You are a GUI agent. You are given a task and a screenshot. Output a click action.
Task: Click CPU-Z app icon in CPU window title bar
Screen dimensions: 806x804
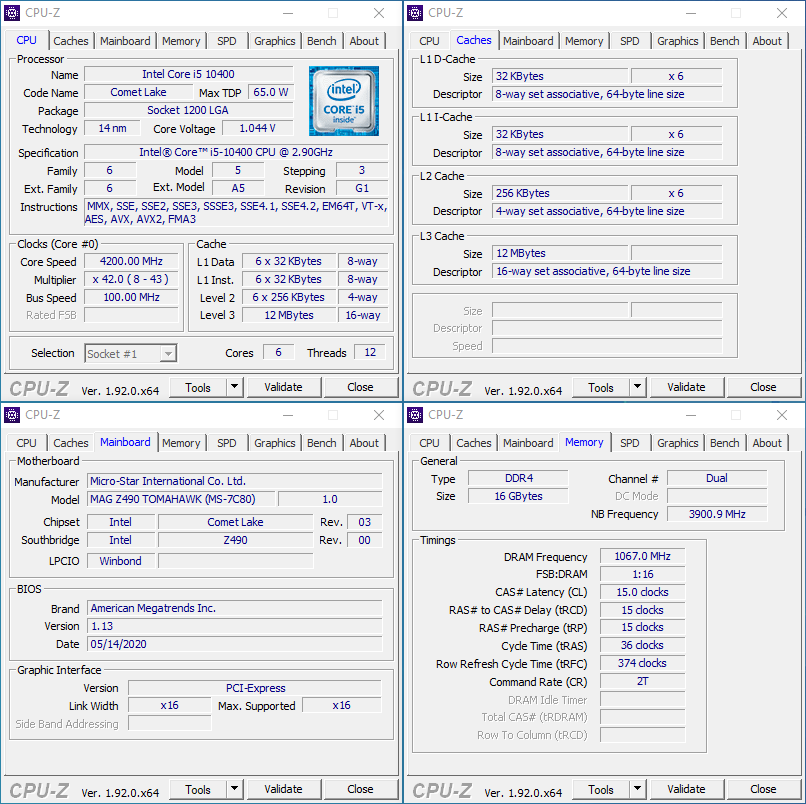(12, 12)
